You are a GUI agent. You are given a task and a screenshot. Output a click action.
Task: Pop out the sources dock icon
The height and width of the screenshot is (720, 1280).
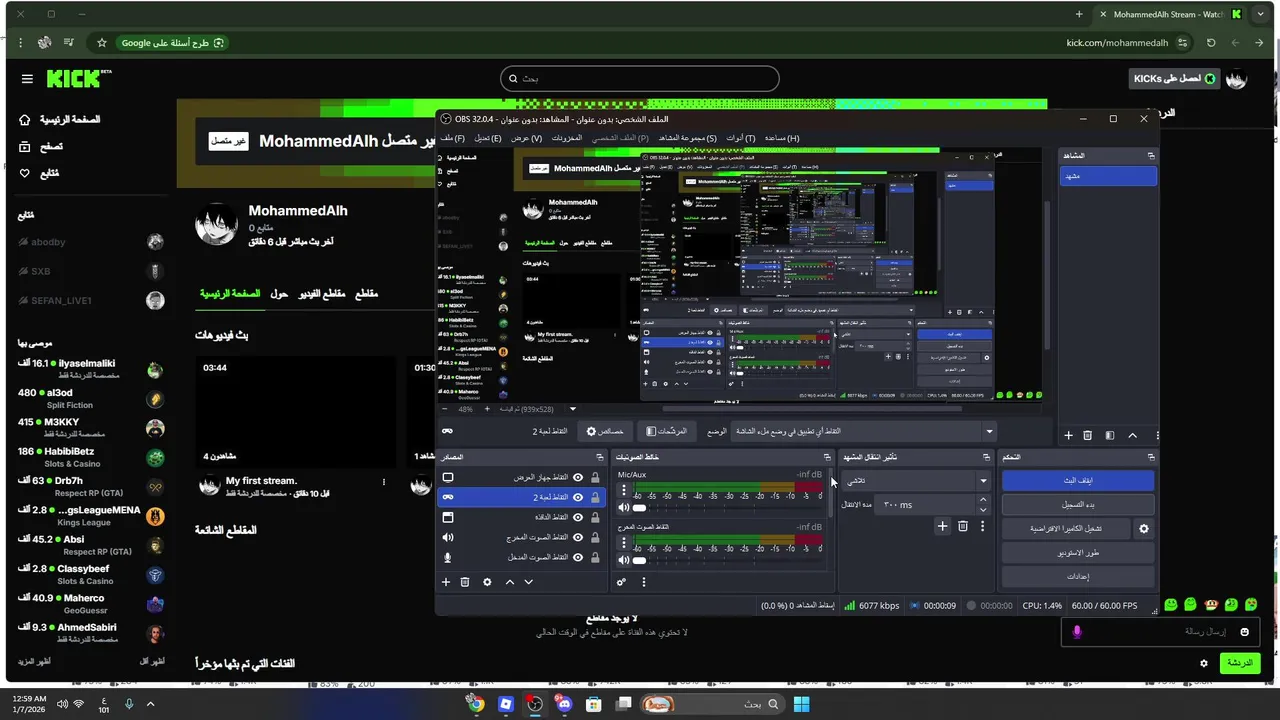(x=599, y=457)
